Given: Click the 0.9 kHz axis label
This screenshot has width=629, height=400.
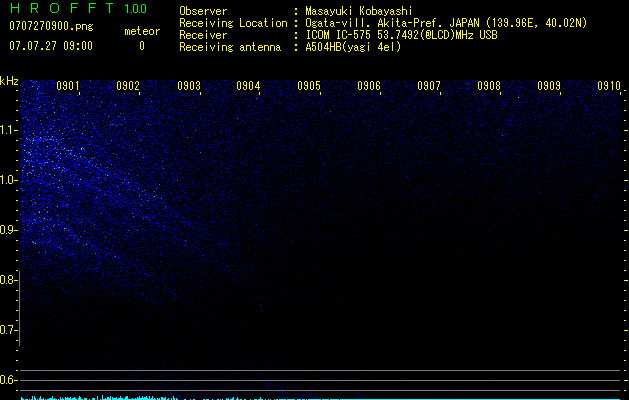Looking at the screenshot, I should click(x=8, y=230).
